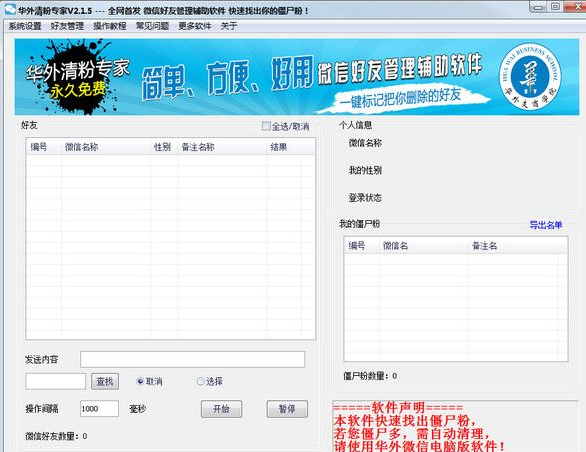
Task: Open the 好友管理 menu
Action: tap(67, 26)
